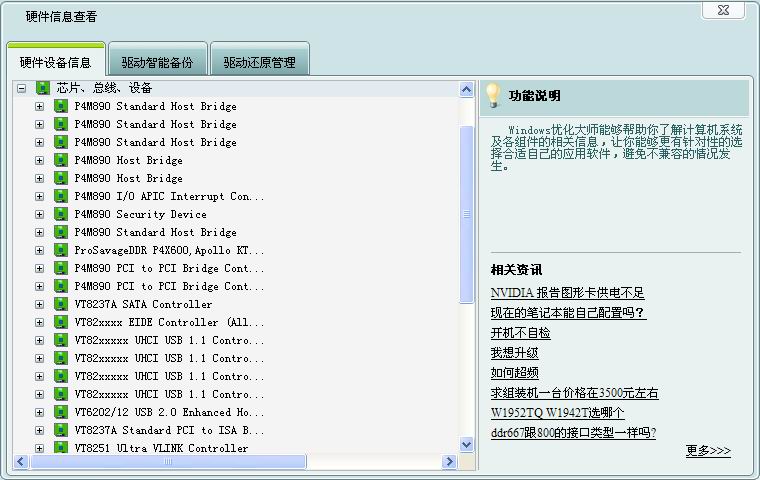Select the row P4M890 Security Device
Viewport: 760px width, 480px height.
(x=141, y=214)
